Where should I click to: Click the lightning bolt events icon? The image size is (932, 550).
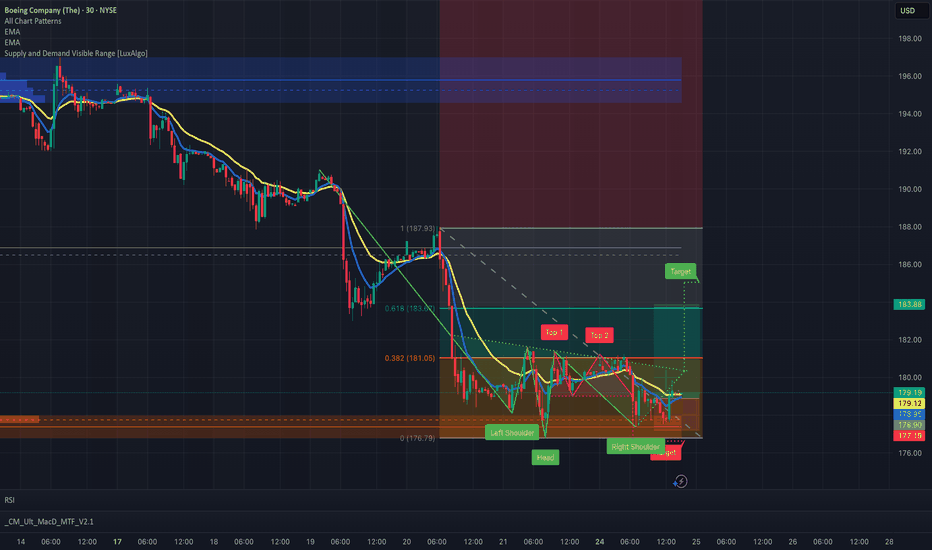point(681,481)
